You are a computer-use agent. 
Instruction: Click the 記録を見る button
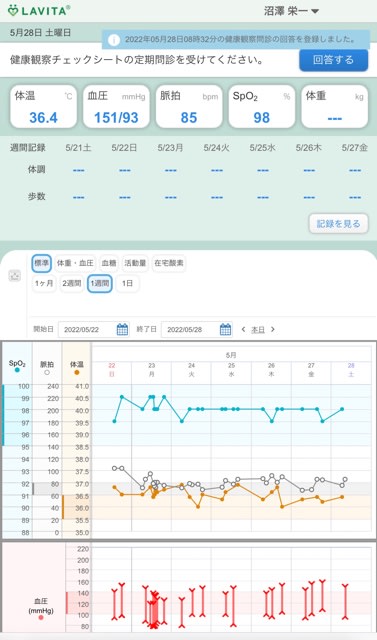pyautogui.click(x=338, y=224)
